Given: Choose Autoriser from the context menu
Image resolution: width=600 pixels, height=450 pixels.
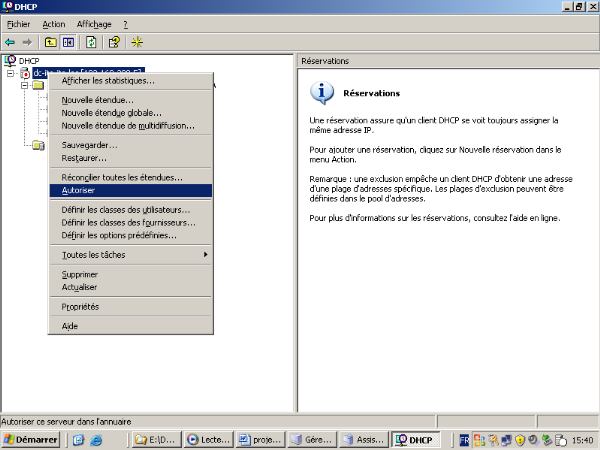Looking at the screenshot, I should coord(78,190).
